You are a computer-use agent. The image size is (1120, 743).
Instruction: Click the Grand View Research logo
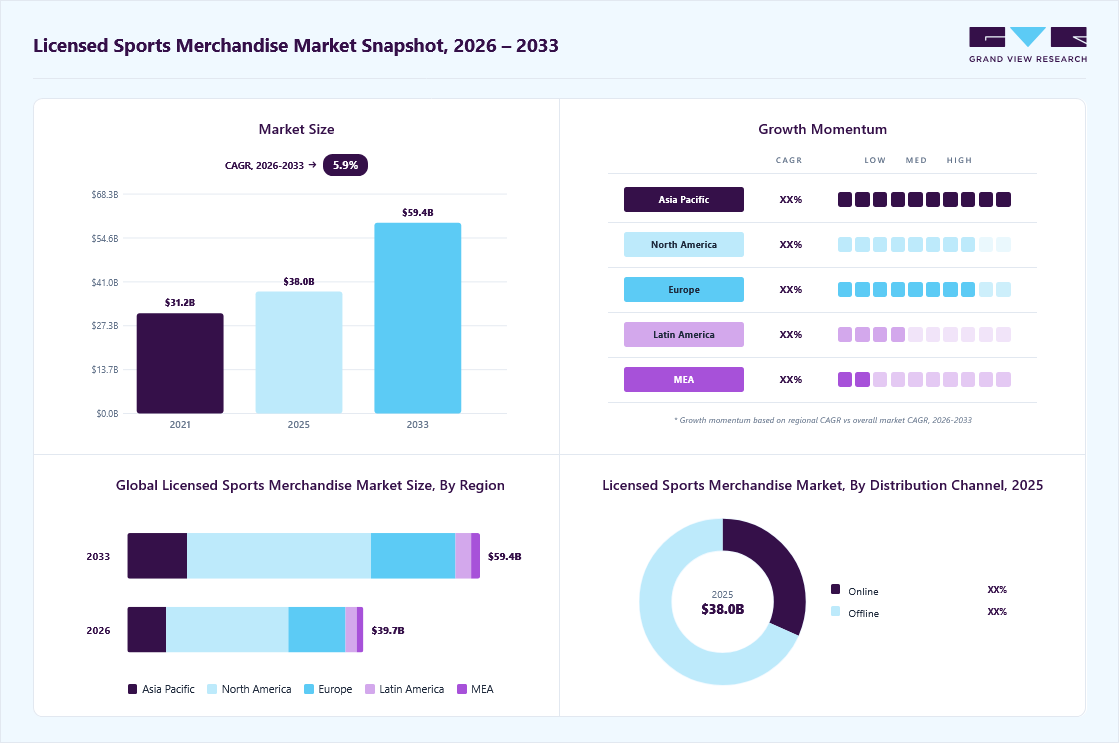[x=1028, y=45]
